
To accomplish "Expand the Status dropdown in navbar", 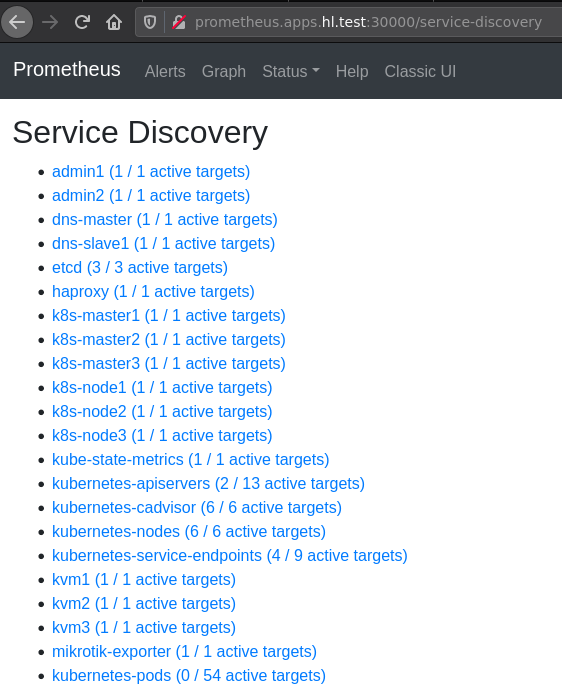I will (291, 71).
